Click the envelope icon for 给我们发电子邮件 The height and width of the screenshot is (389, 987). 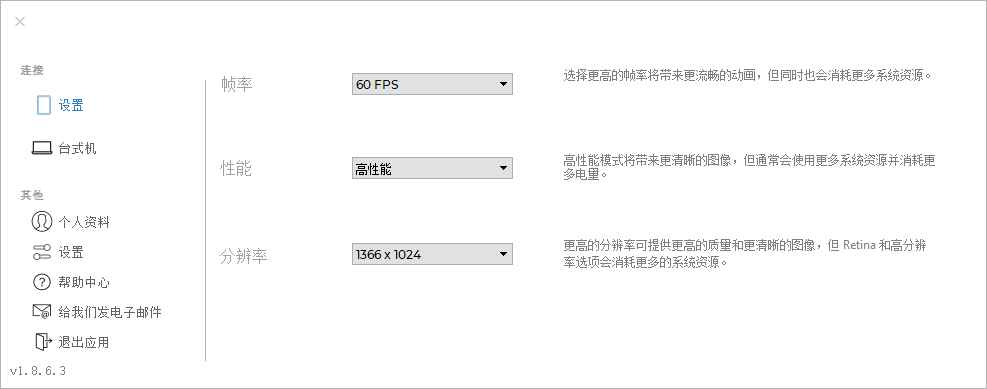[x=42, y=312]
